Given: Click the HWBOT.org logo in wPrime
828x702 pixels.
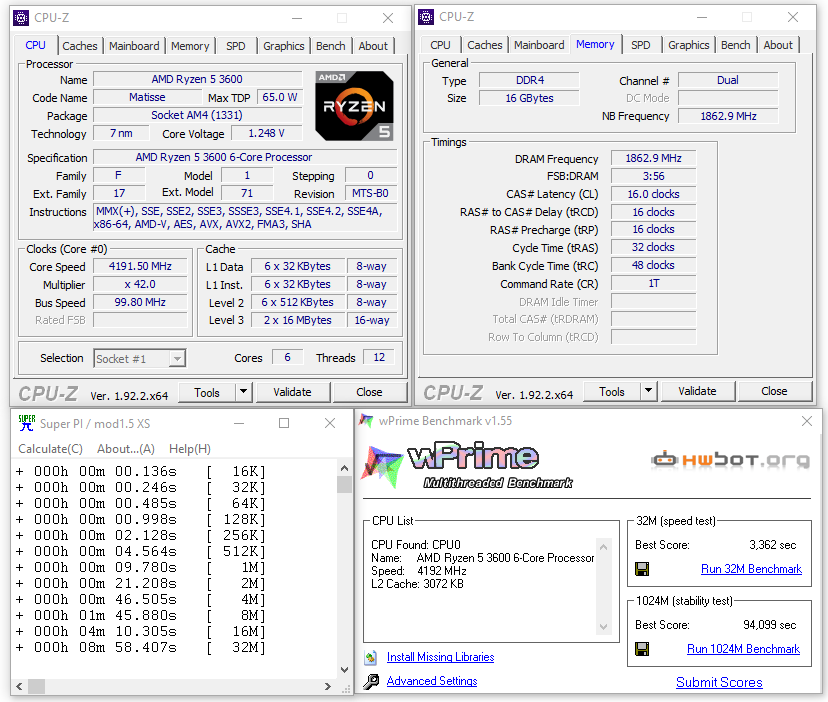Looking at the screenshot, I should tap(731, 460).
